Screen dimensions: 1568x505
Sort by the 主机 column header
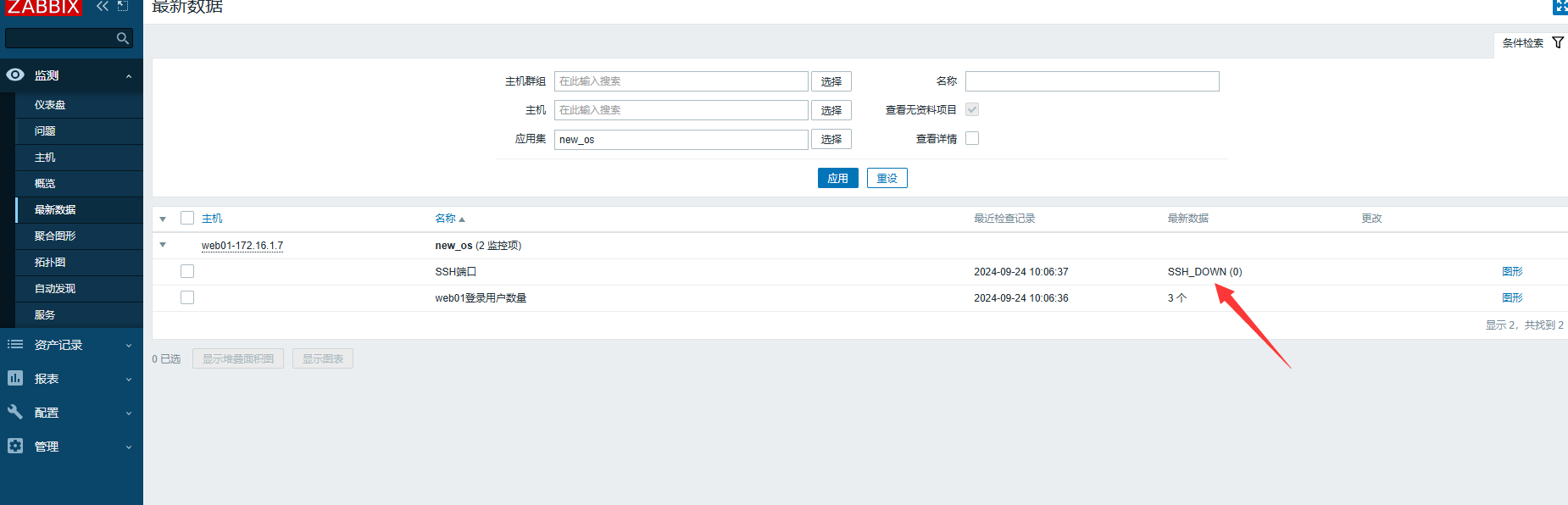[212, 219]
